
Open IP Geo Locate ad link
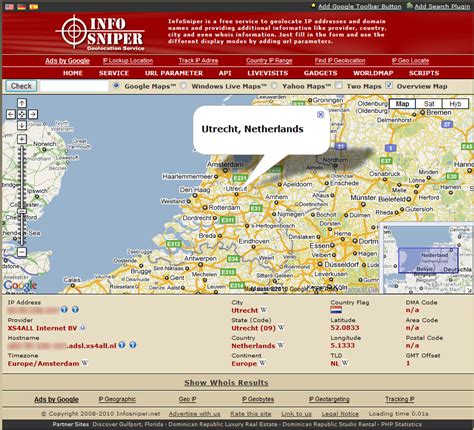pyautogui.click(x=410, y=60)
